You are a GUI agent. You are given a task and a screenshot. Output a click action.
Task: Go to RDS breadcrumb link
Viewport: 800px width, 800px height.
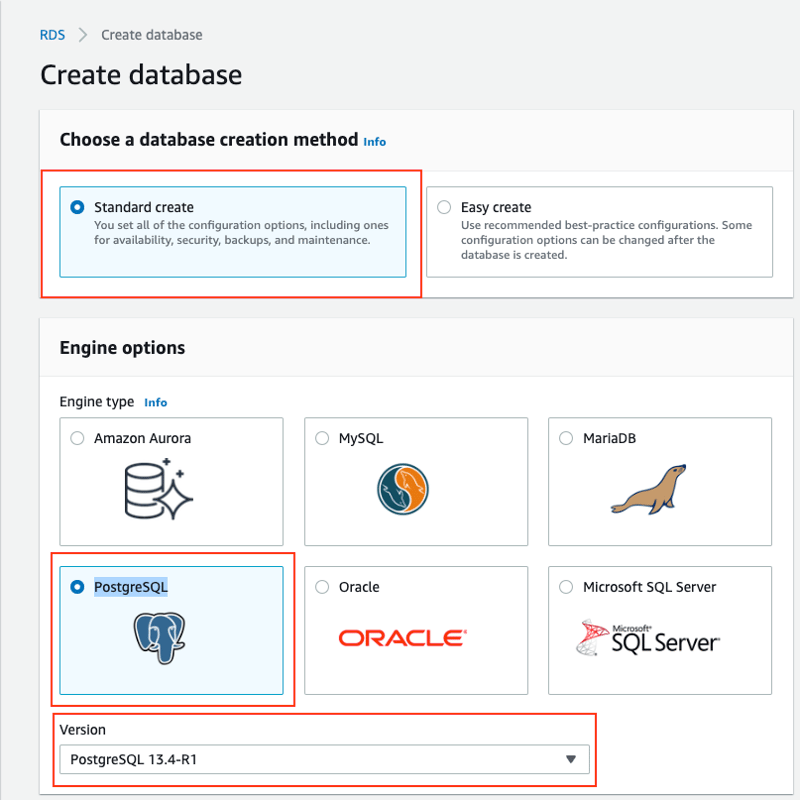coord(53,35)
